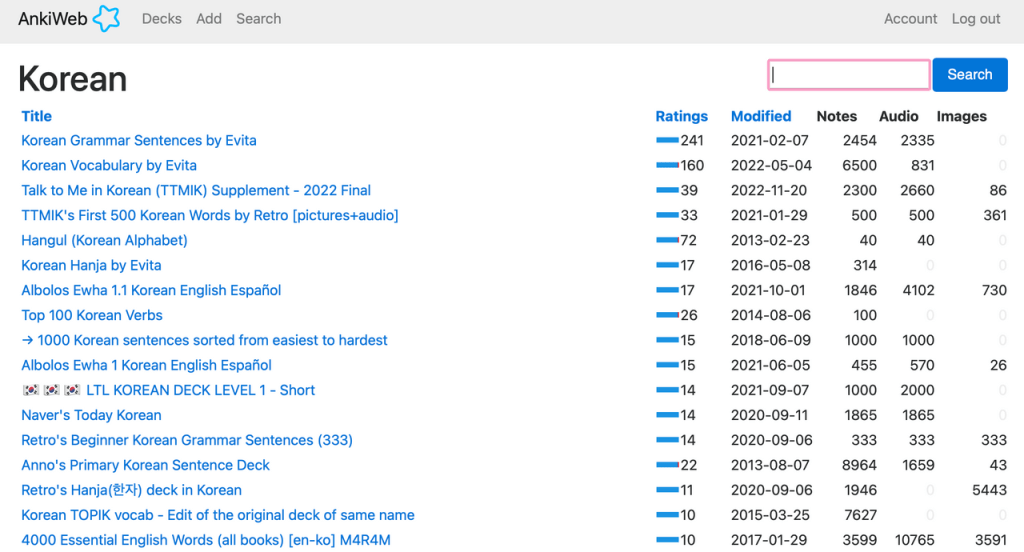Open Hangul (Korean Alphabet) deck
Screen dimensions: 1024x552
tap(104, 240)
